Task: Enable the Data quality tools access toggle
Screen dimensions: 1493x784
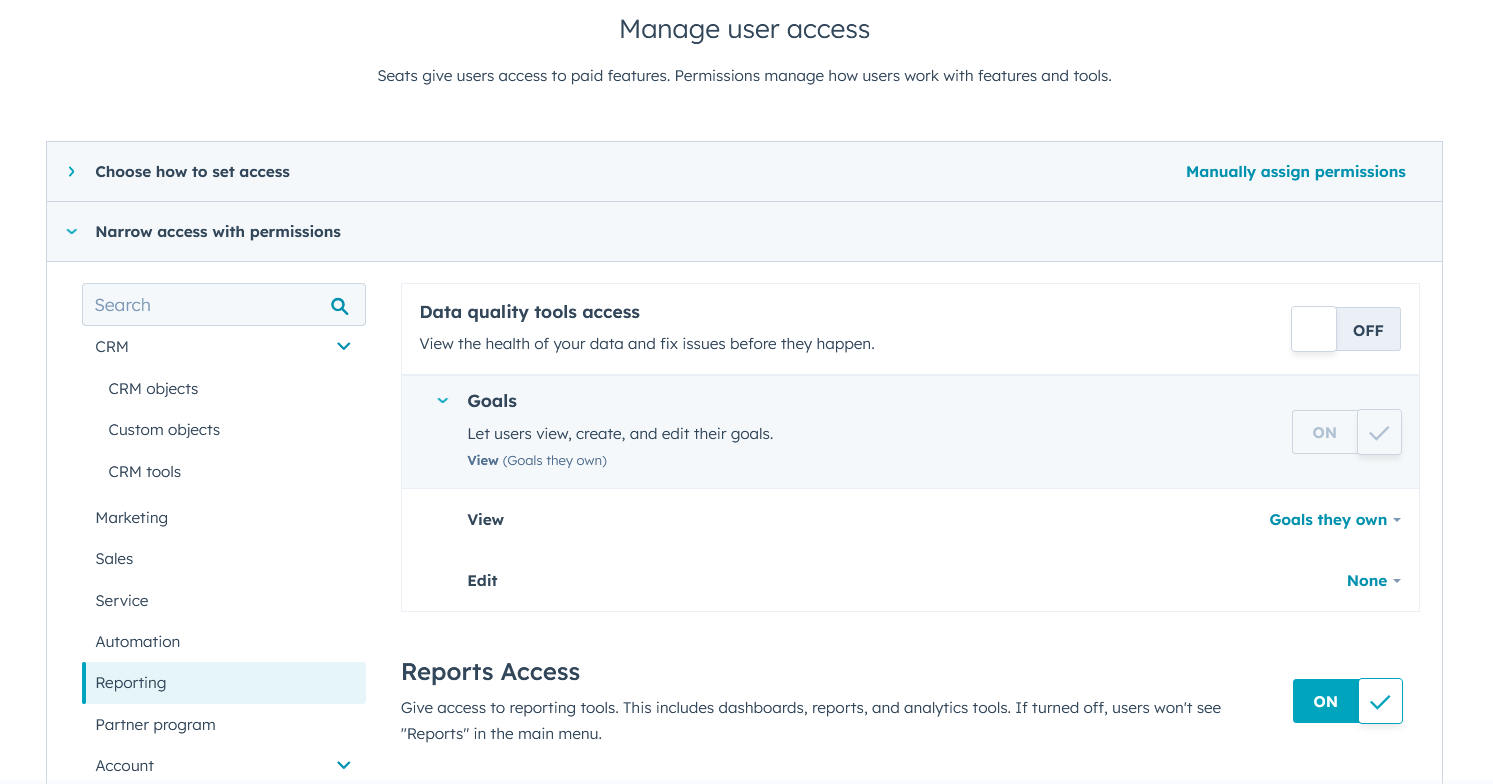Action: [x=1313, y=329]
